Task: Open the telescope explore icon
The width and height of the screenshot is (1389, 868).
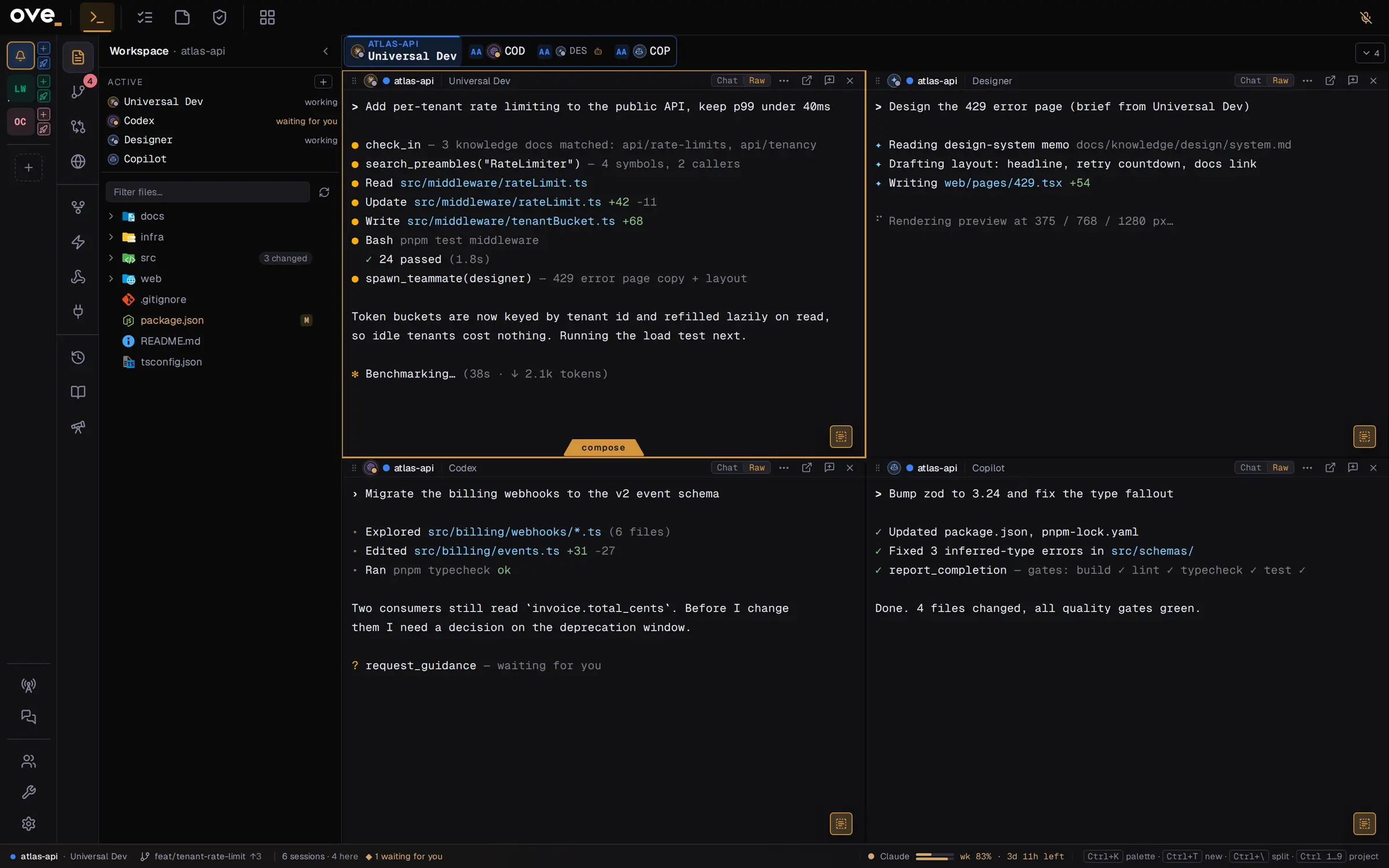Action: (78, 426)
